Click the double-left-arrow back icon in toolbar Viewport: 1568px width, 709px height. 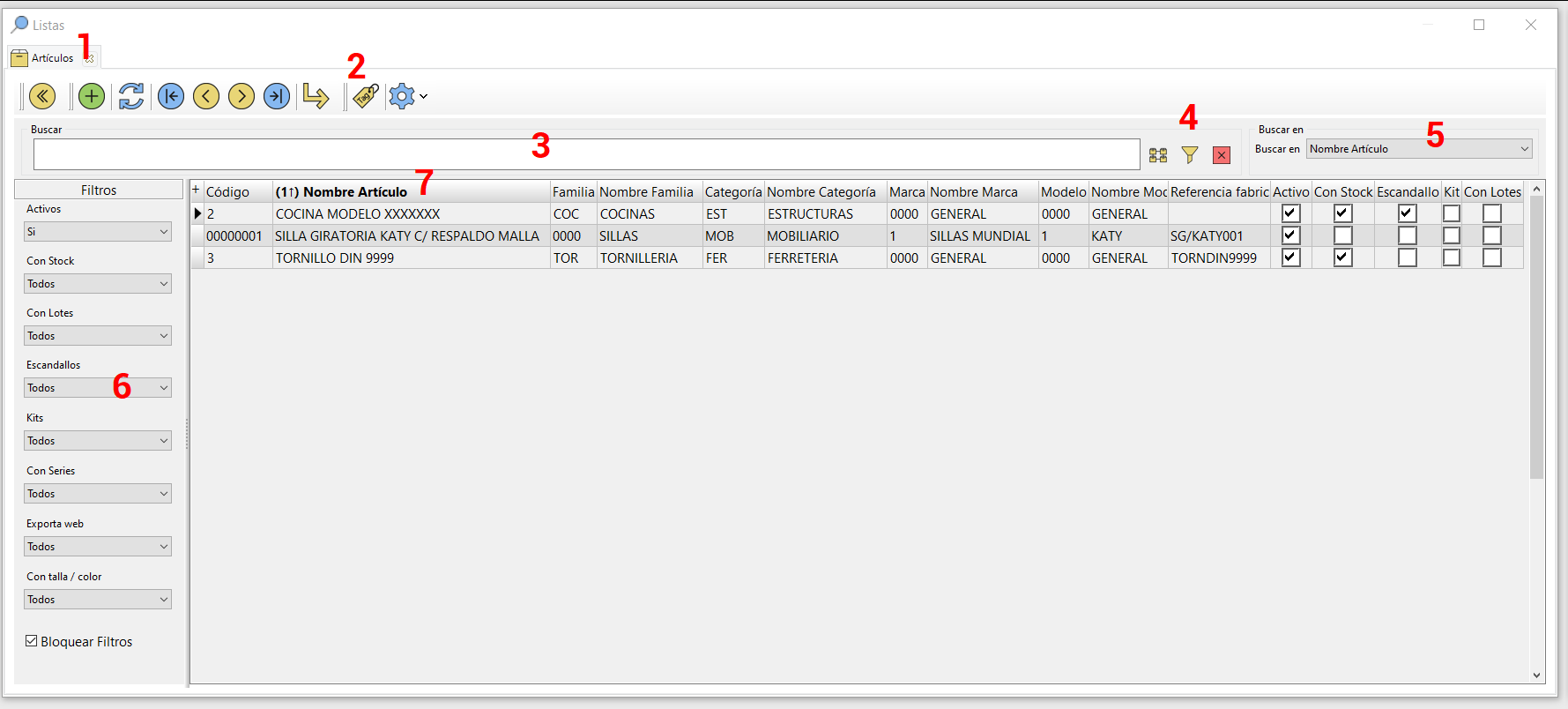pos(42,96)
